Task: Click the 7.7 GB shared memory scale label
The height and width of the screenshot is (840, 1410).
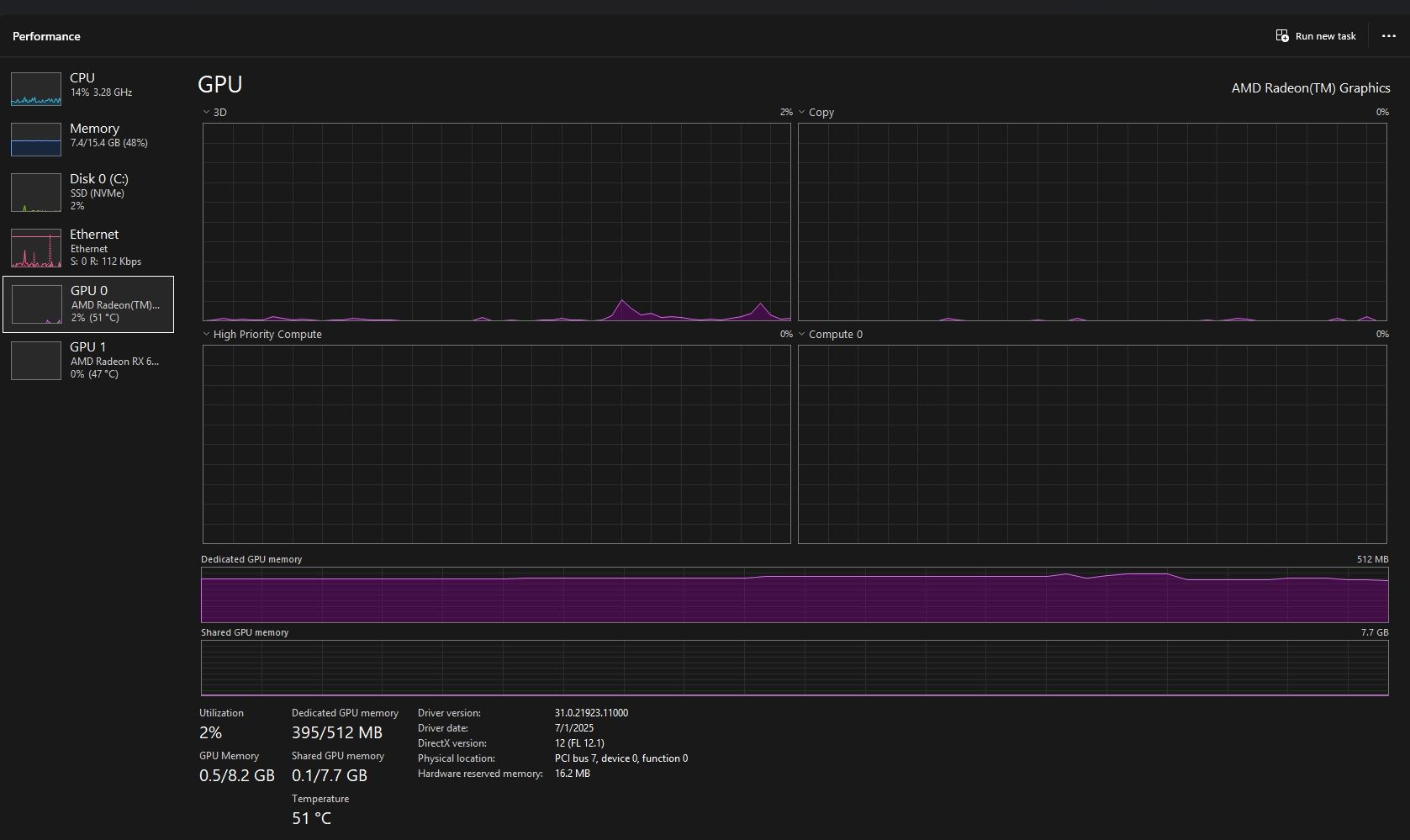Action: 1375,632
